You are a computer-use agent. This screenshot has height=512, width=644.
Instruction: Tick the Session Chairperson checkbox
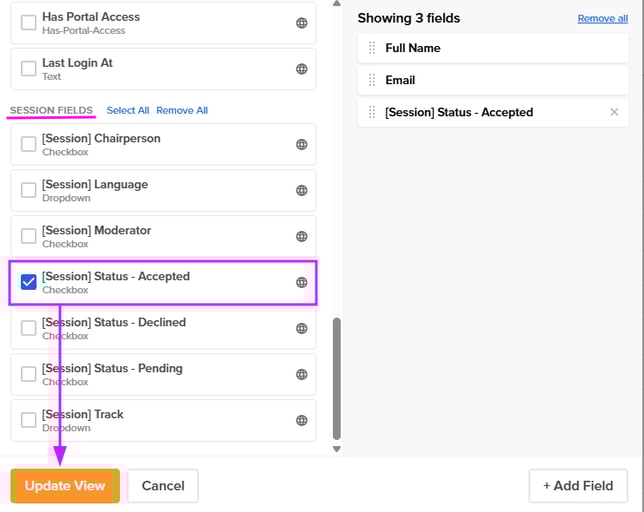coord(29,145)
